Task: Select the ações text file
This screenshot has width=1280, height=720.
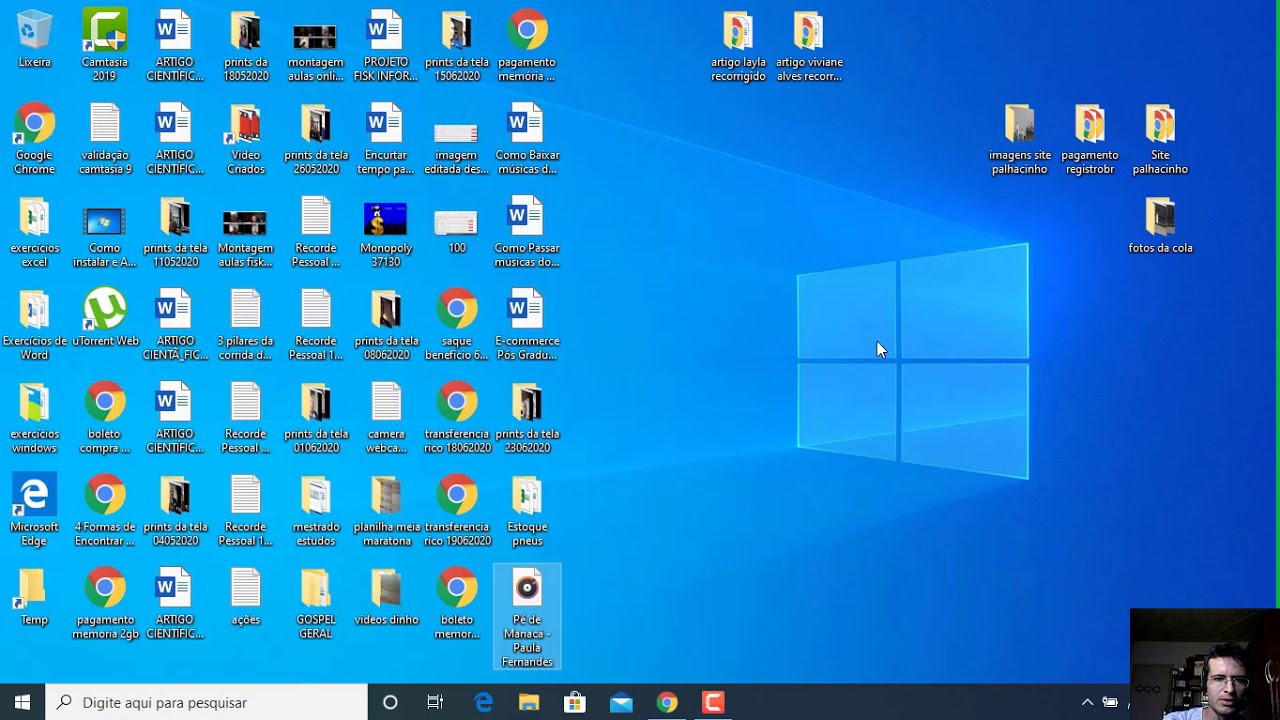Action: point(246,597)
